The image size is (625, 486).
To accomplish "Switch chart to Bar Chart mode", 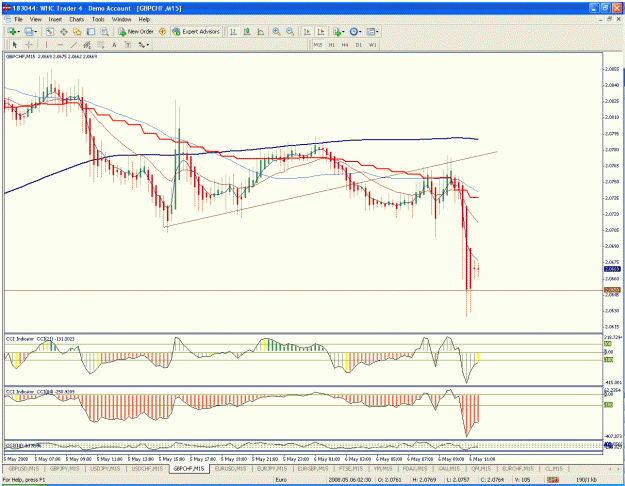I will tap(233, 31).
